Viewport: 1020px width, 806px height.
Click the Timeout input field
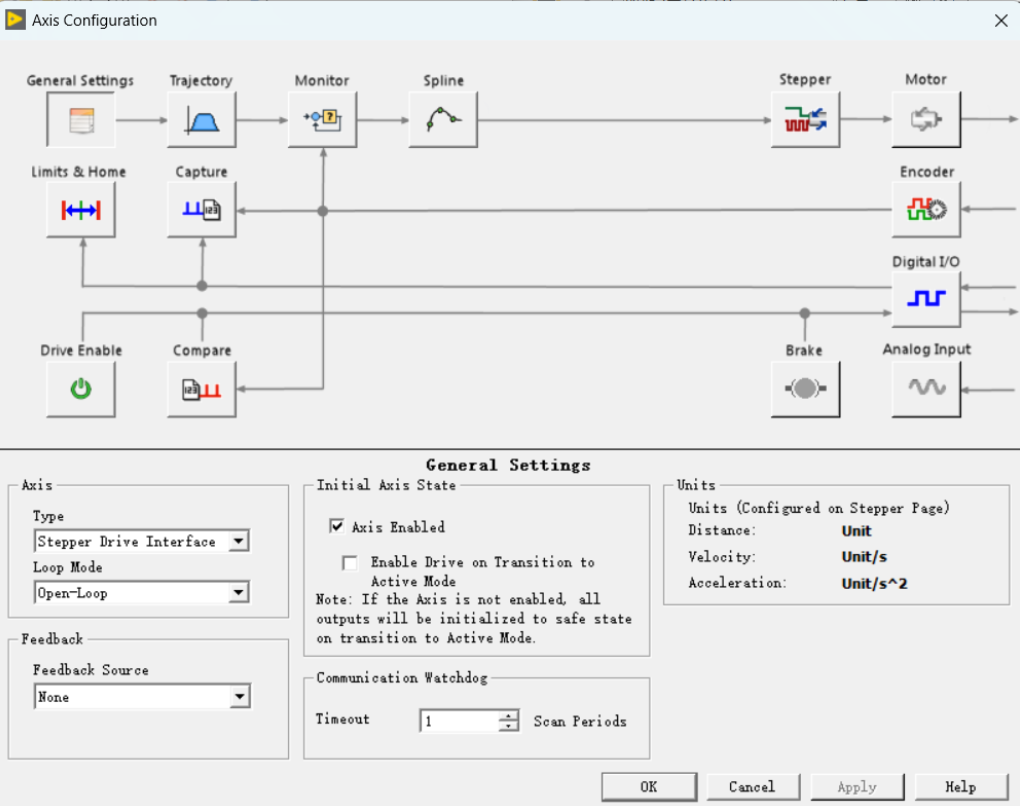coord(459,721)
